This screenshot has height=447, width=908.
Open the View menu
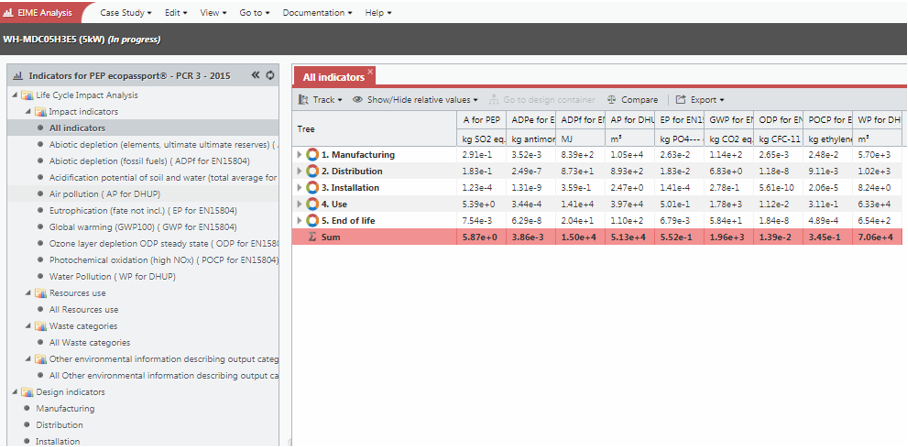213,13
